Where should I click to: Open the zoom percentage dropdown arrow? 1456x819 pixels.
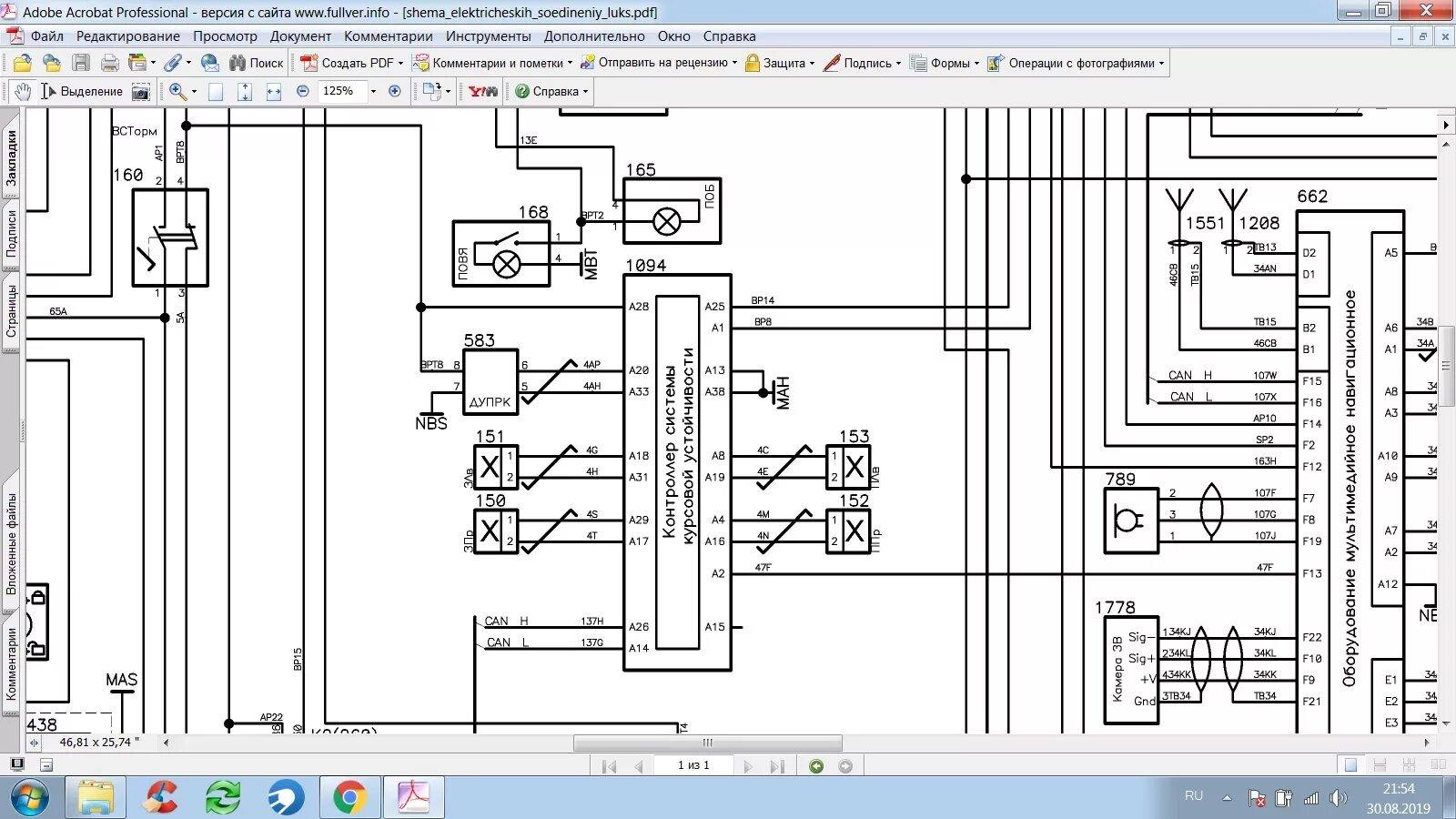pyautogui.click(x=373, y=91)
